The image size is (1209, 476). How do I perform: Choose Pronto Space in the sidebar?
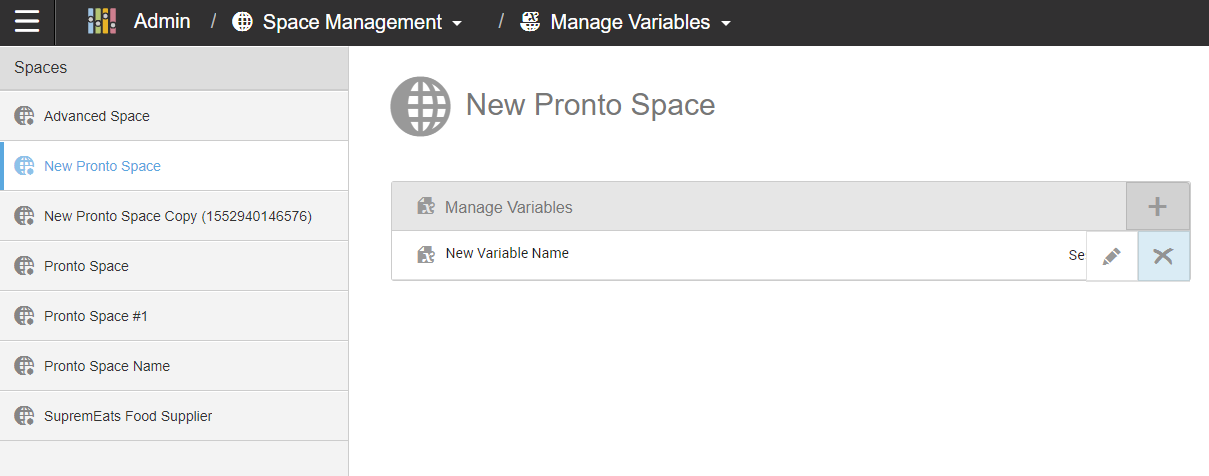tap(86, 266)
